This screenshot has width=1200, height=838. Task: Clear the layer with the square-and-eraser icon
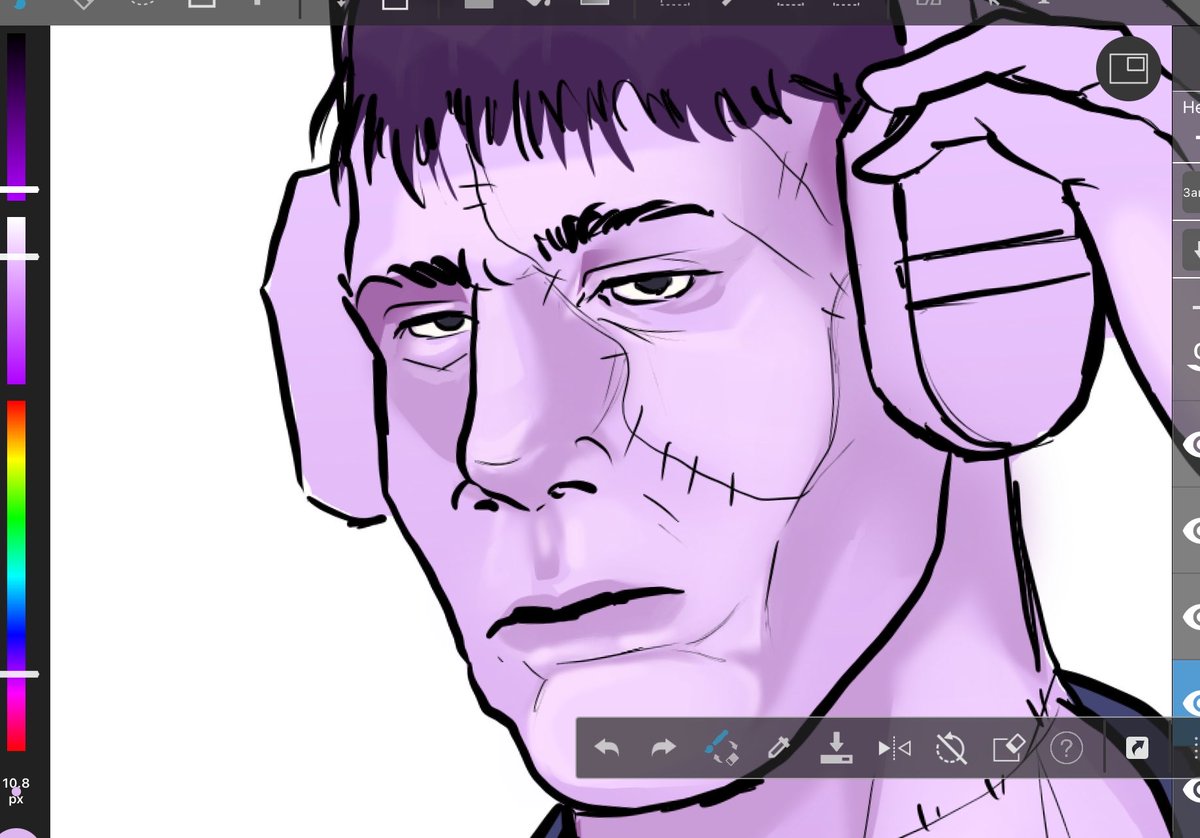click(1008, 747)
